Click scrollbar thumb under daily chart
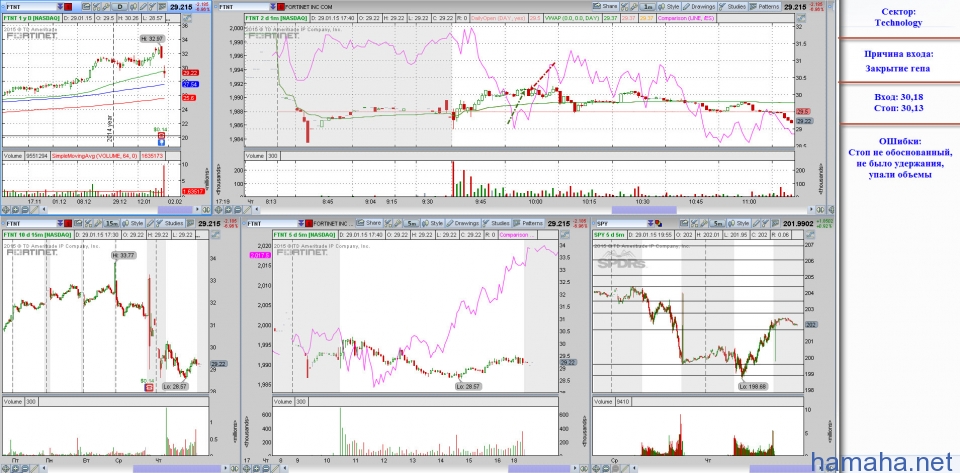Image resolution: width=960 pixels, height=473 pixels. 175,210
